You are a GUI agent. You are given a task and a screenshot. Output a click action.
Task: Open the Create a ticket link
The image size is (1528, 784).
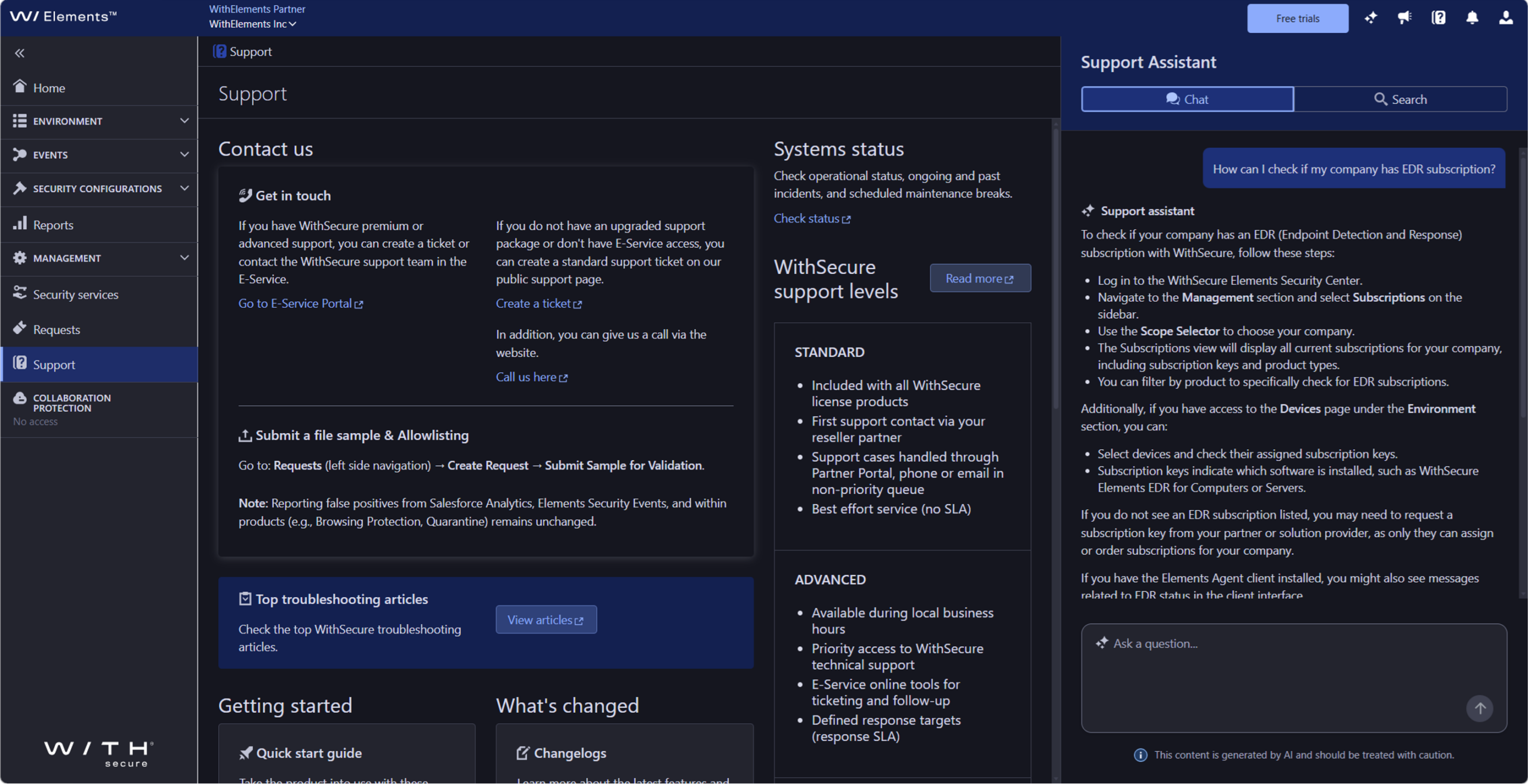click(x=538, y=303)
